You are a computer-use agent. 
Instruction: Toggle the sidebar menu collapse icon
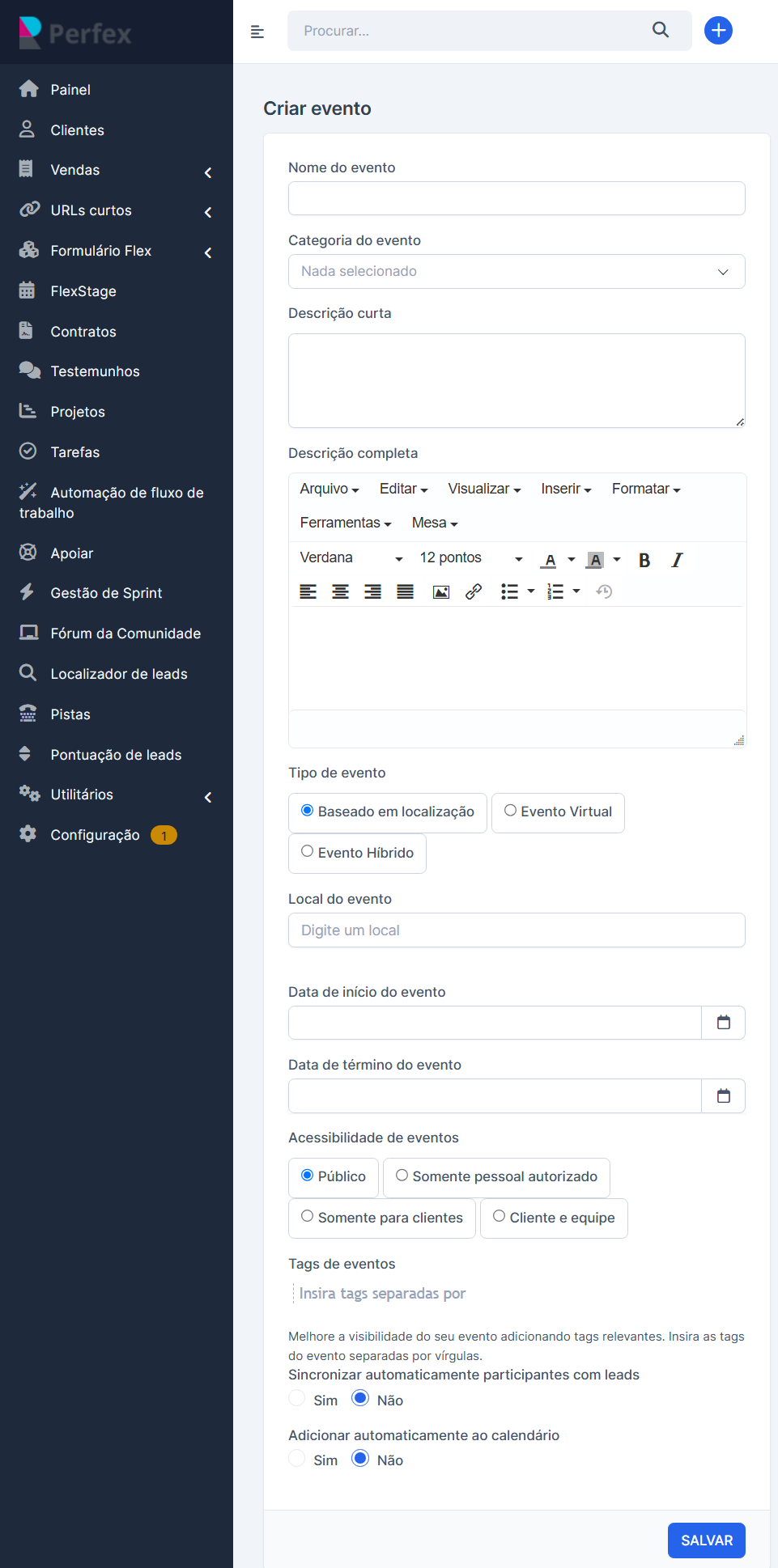pyautogui.click(x=257, y=32)
